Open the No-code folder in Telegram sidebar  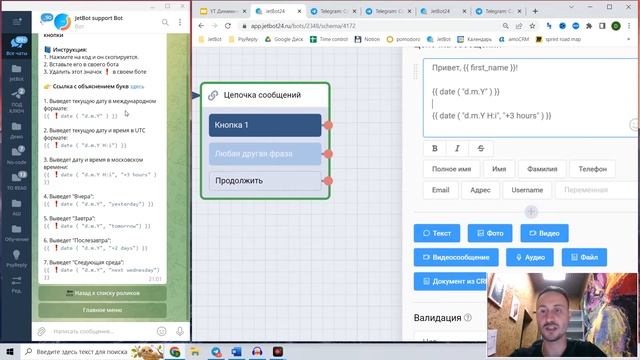pos(16,155)
